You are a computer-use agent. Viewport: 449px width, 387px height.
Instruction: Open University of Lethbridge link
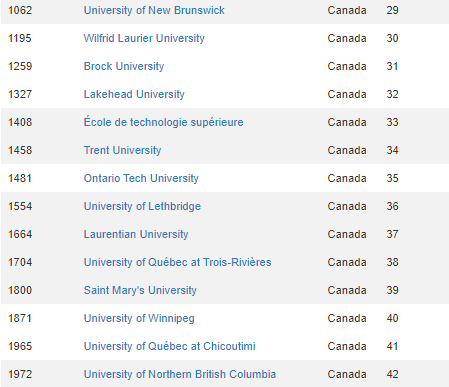tap(142, 206)
